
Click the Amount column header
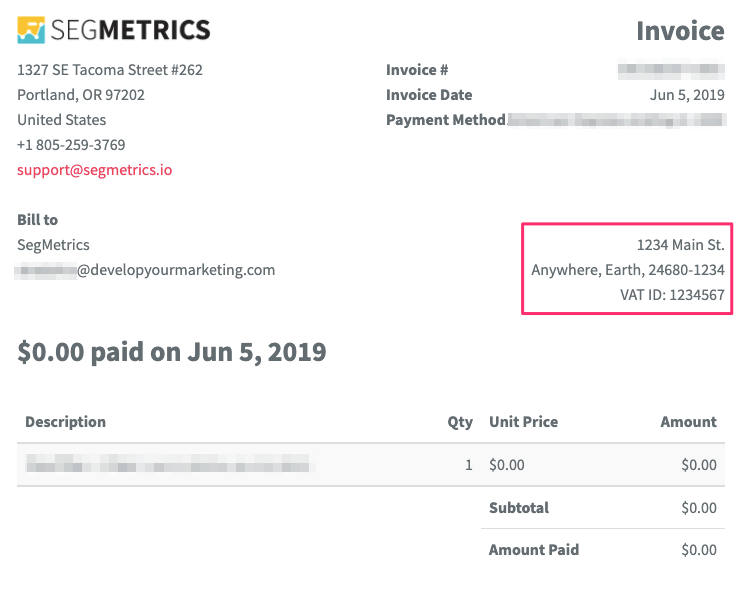(x=688, y=422)
